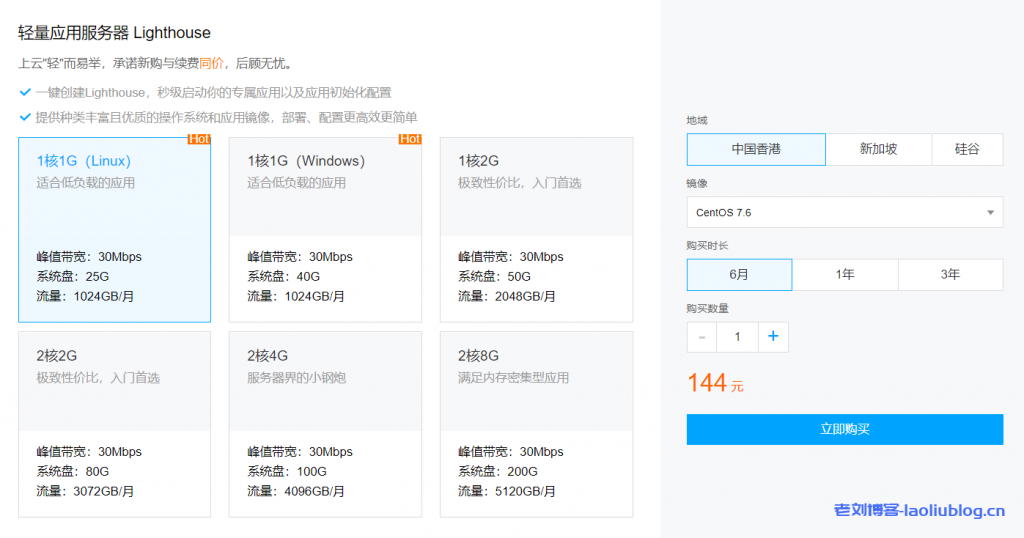This screenshot has height=538, width=1024.
Task: Switch region to 新加坡
Action: point(878,149)
